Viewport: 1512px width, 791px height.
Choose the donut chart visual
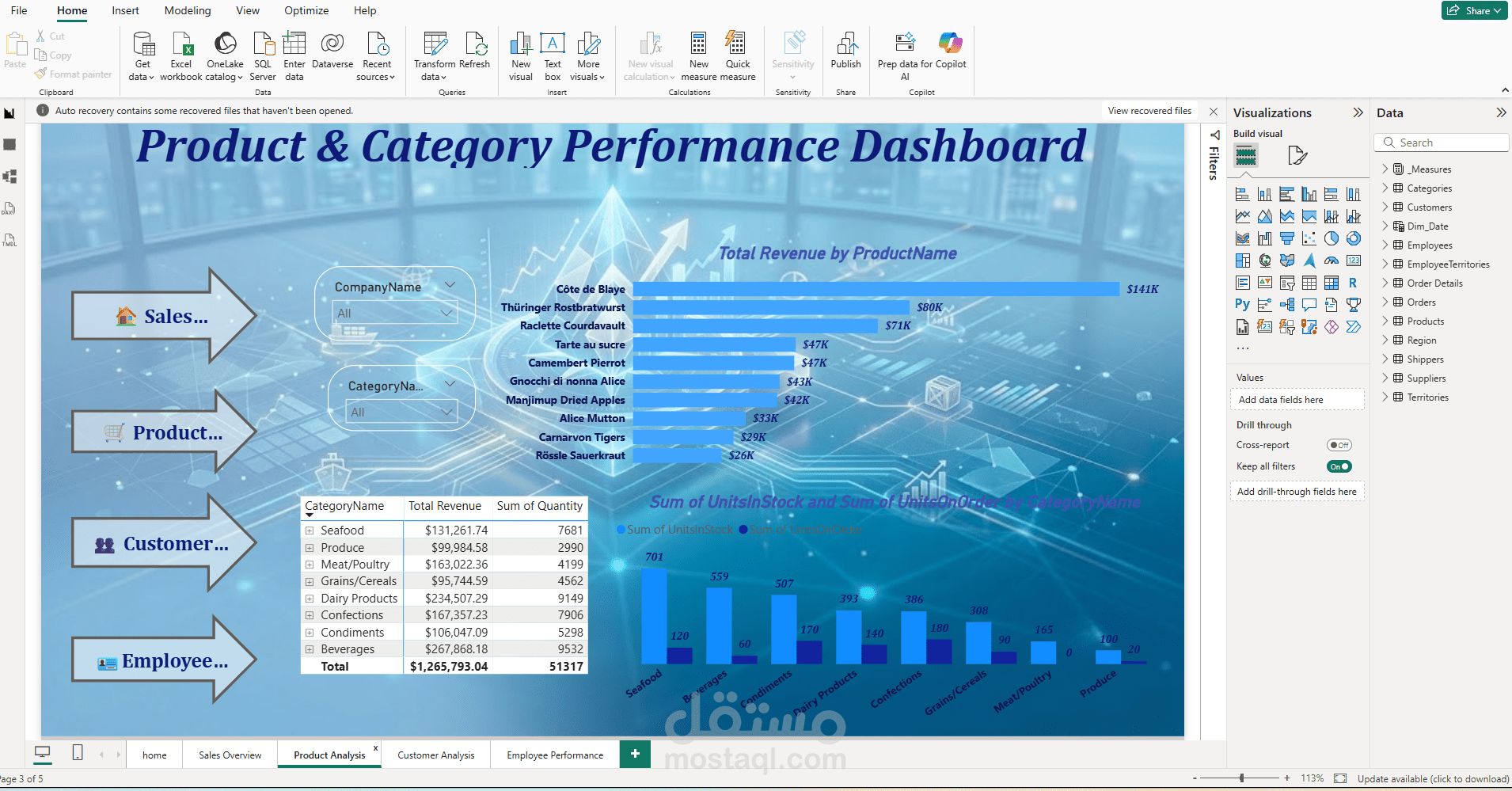(1354, 238)
